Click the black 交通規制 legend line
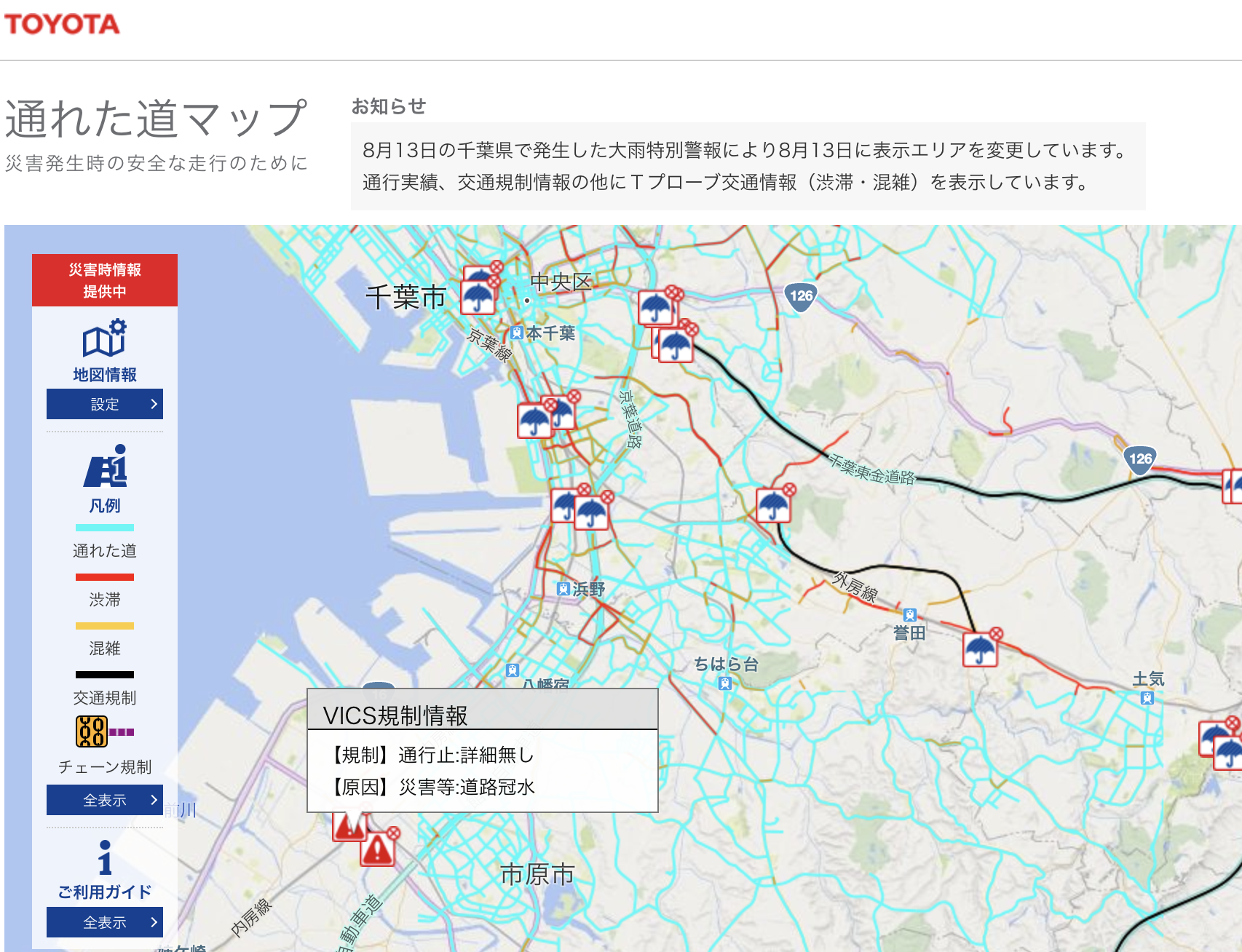Image resolution: width=1242 pixels, height=952 pixels. [105, 675]
